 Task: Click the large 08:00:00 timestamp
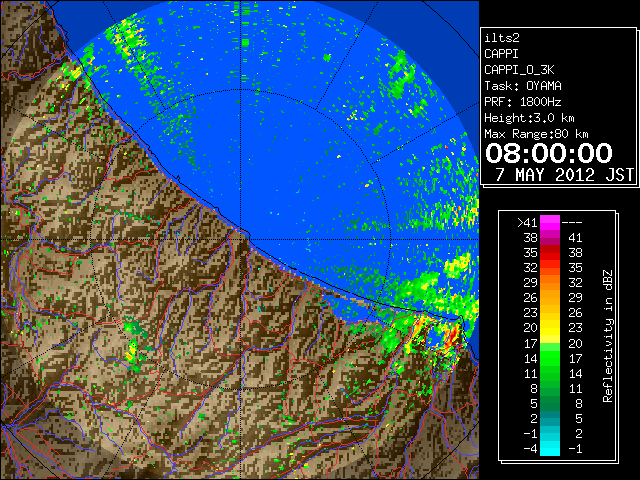549,153
